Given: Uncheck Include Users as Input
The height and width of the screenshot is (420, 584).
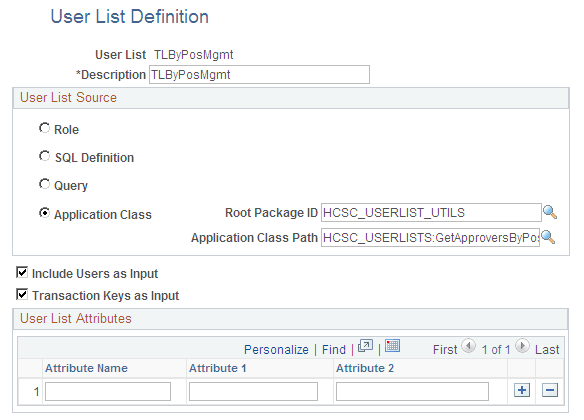Looking at the screenshot, I should 22,273.
